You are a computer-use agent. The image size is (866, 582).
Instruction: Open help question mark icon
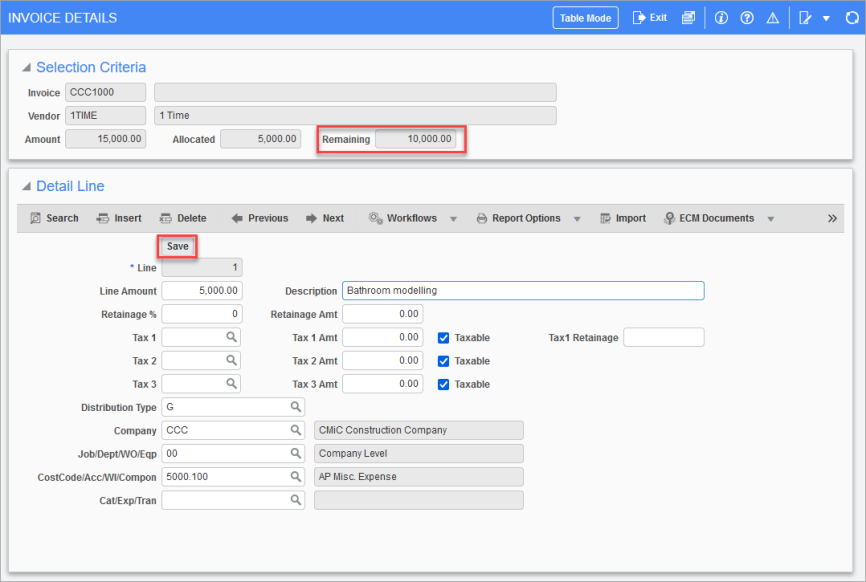click(747, 18)
